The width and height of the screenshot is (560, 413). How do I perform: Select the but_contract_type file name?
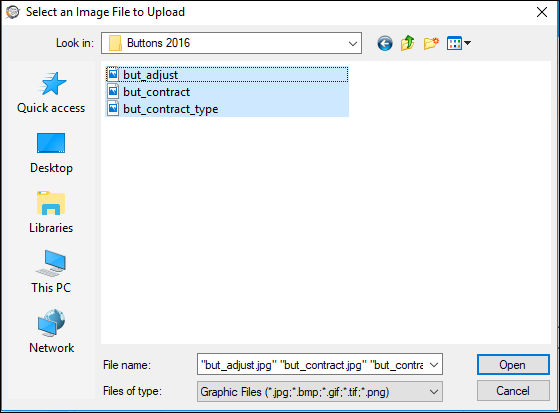tap(171, 109)
